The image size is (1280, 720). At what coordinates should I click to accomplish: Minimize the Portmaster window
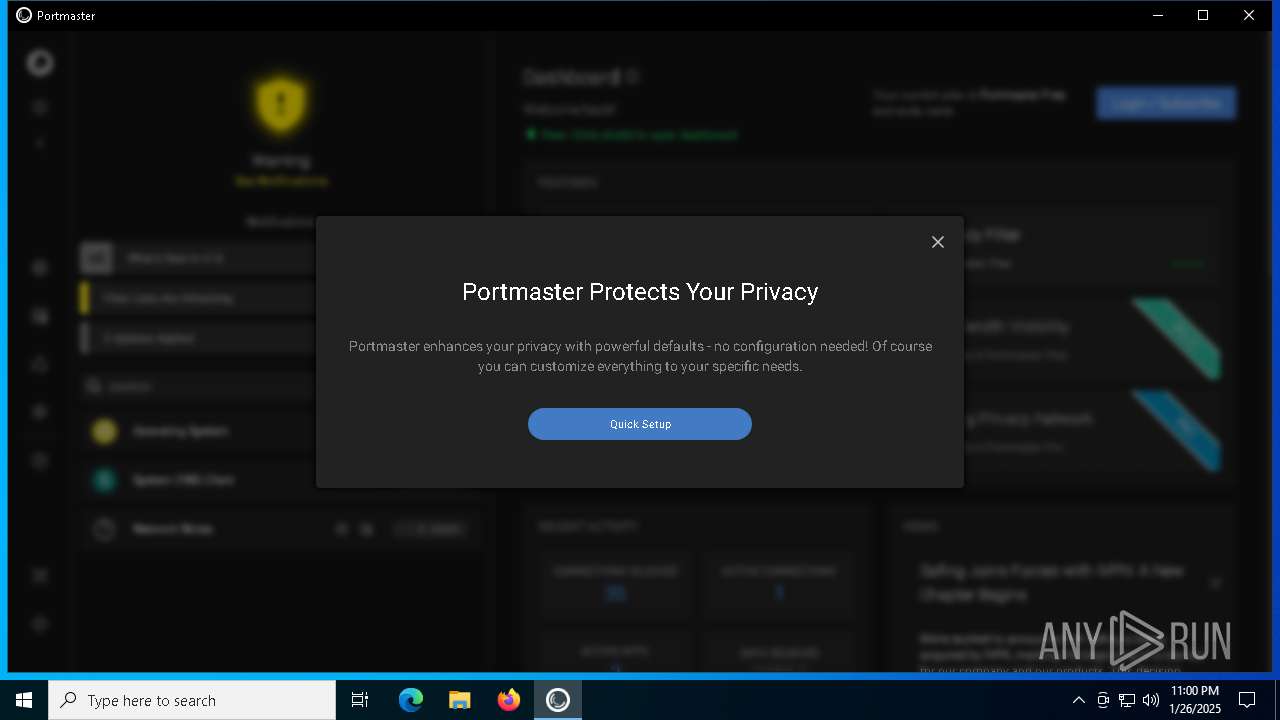(1158, 15)
